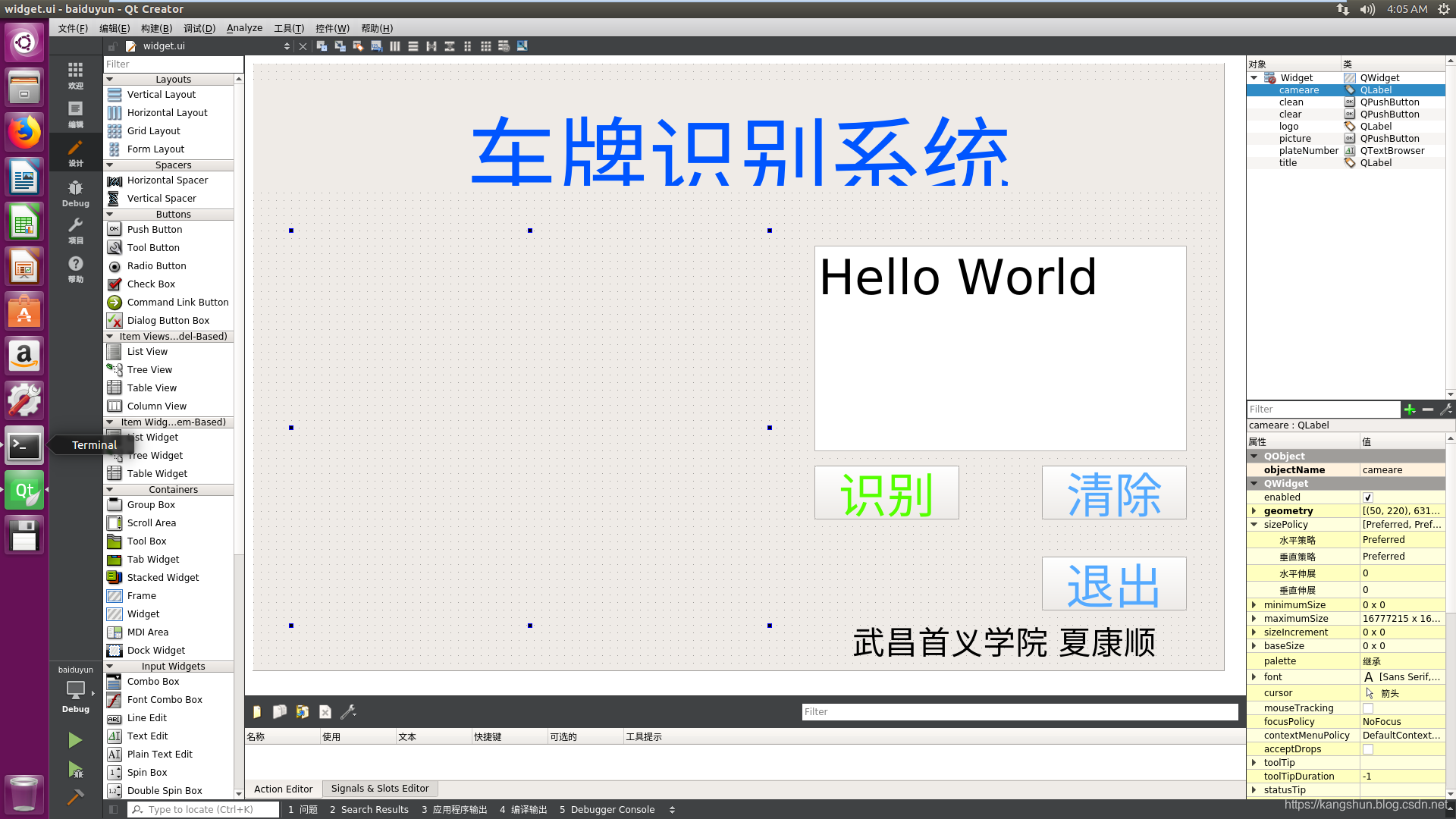Close widget.ui document with X icon
1456x819 pixels.
tap(303, 46)
